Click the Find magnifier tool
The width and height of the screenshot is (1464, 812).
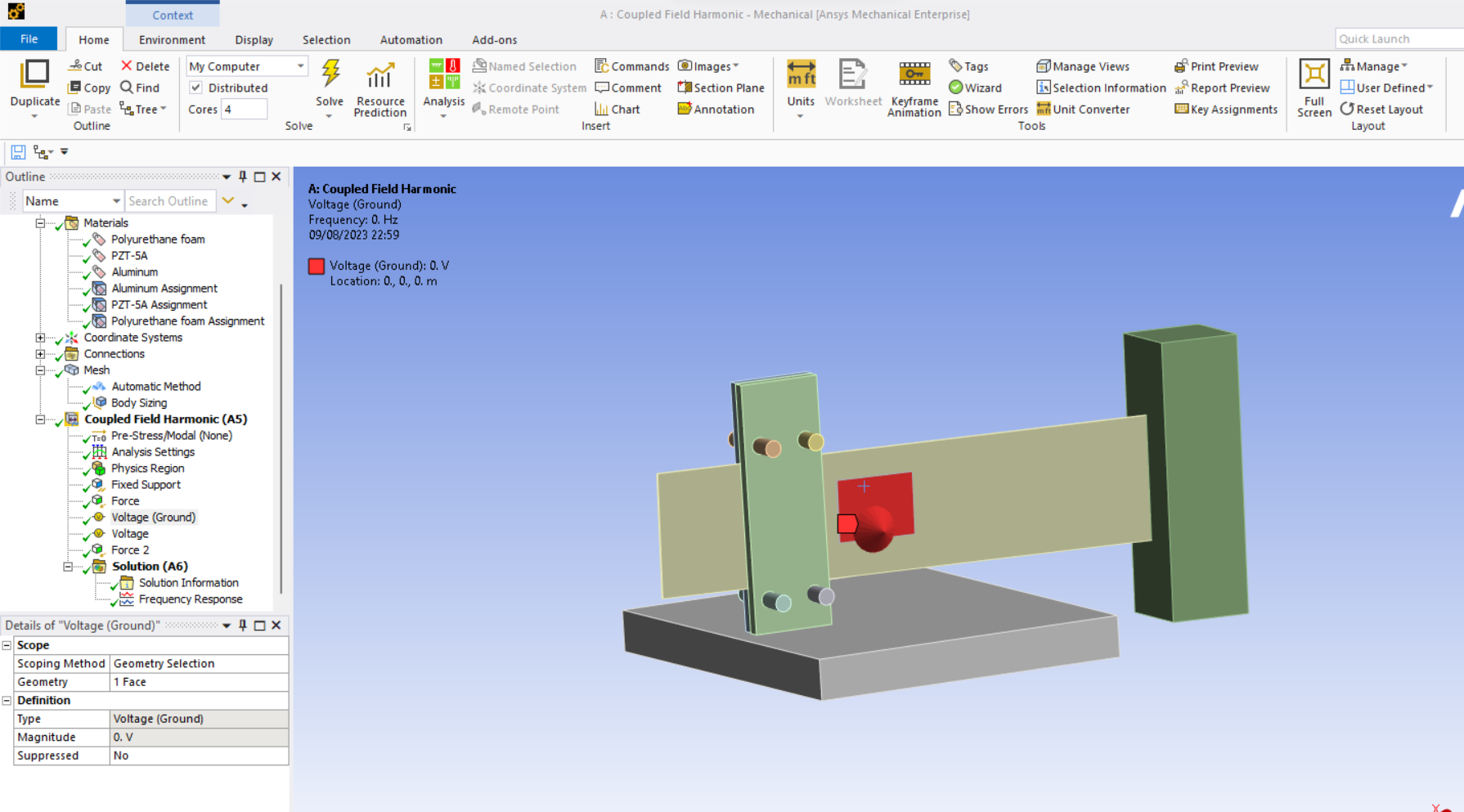[x=140, y=87]
